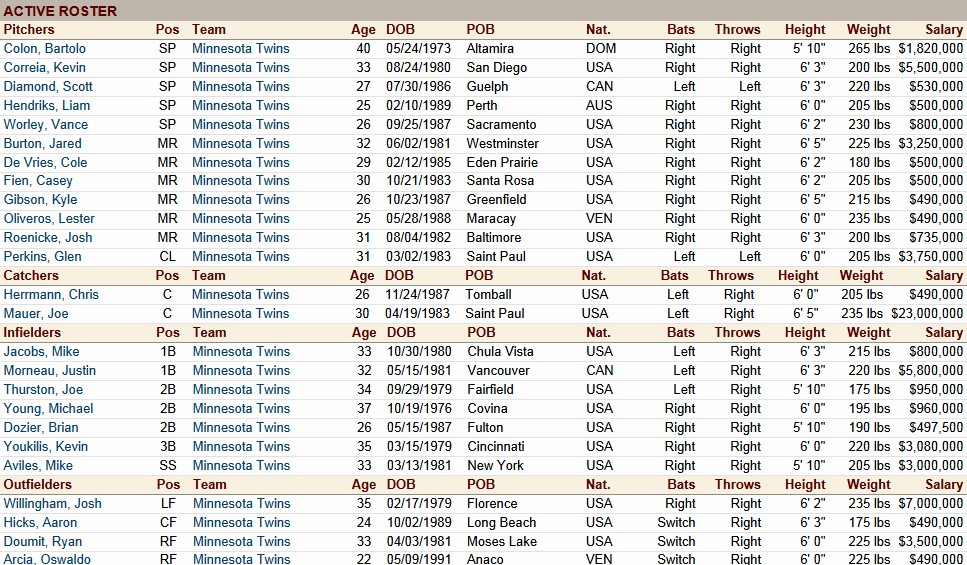Select nationality AUS in Hendriks row
This screenshot has height=565, width=967.
(x=599, y=106)
